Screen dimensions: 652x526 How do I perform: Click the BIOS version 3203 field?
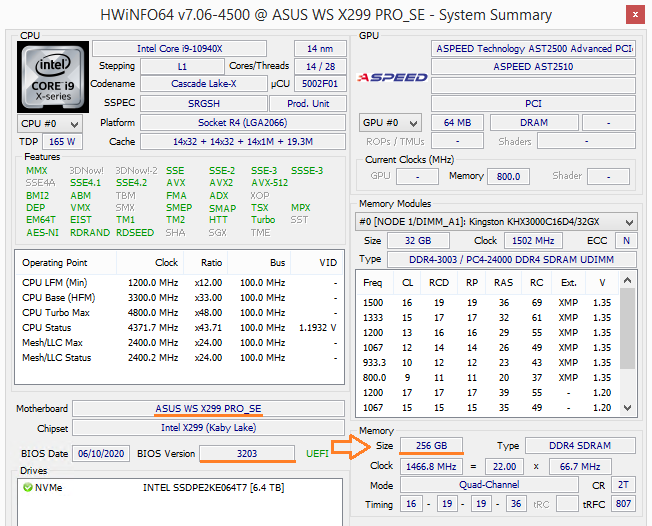point(247,454)
